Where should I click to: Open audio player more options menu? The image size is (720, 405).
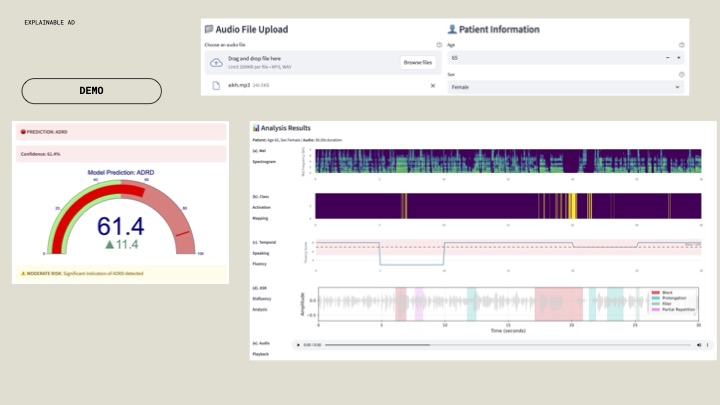coord(708,345)
